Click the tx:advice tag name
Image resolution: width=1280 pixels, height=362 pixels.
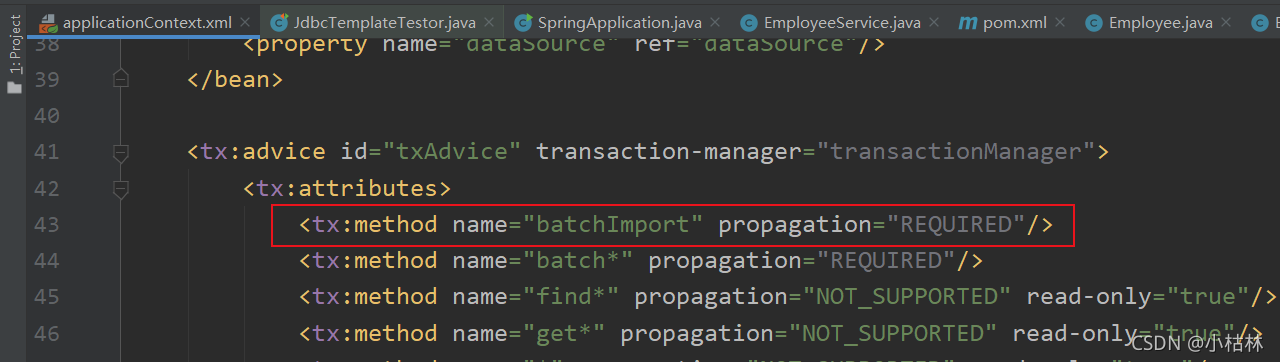pyautogui.click(x=264, y=152)
